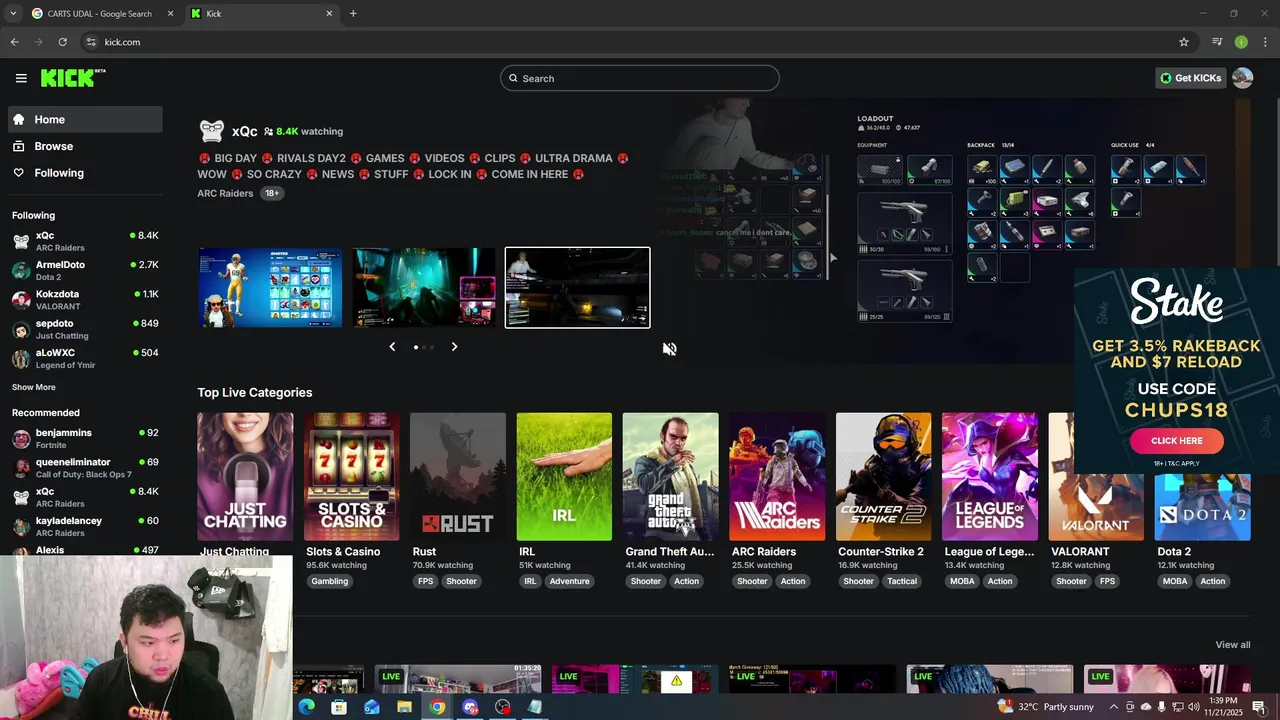Viewport: 1280px width, 720px height.
Task: Open the ARC Raiders category card
Action: (x=777, y=477)
